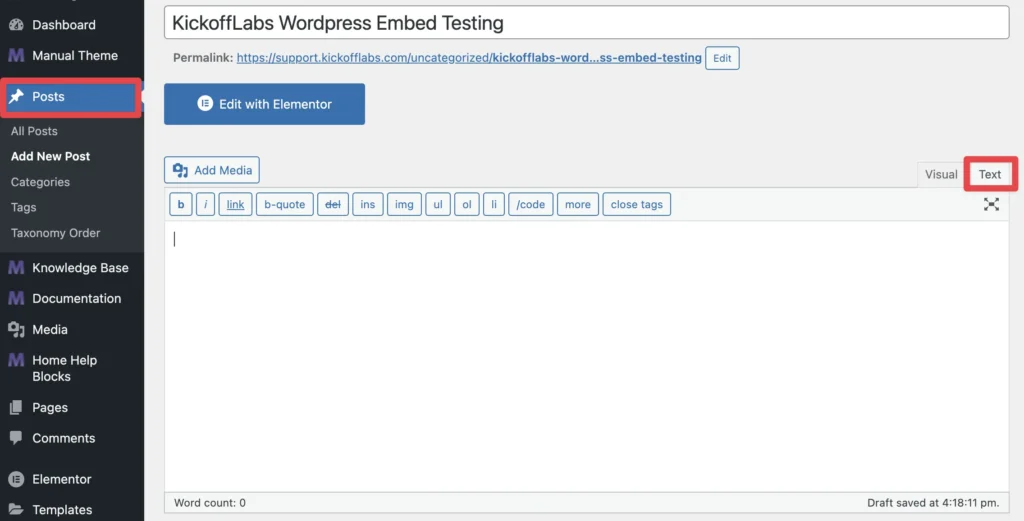Click the Home Help Blocks M icon
Viewport: 1024px width, 521px height.
tap(16, 360)
